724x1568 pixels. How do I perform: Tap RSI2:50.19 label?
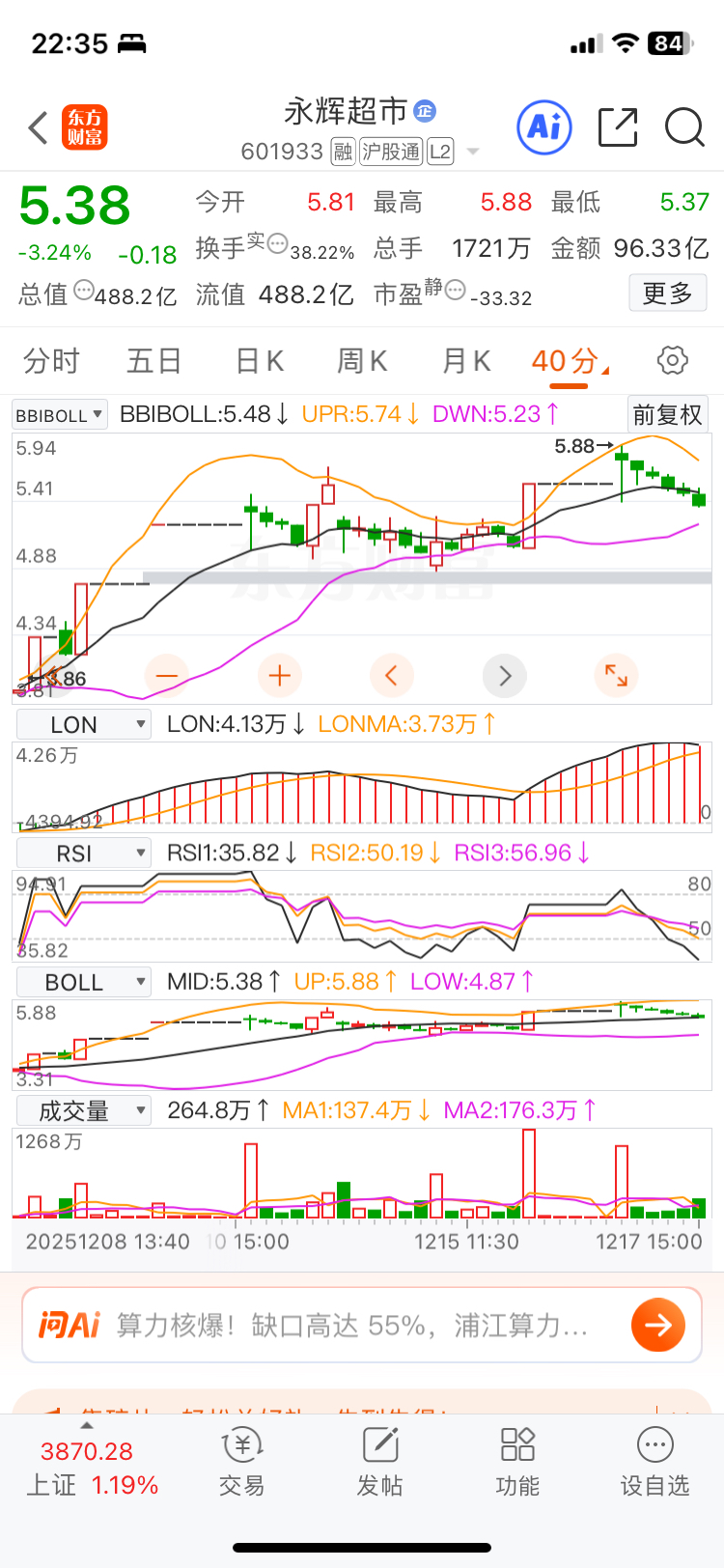376,853
